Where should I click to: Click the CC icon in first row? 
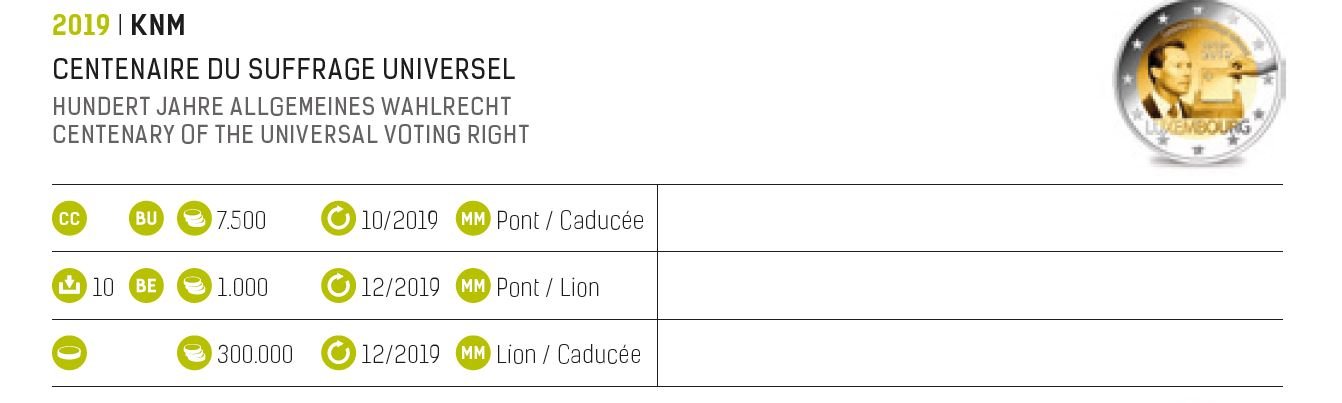click(x=69, y=219)
